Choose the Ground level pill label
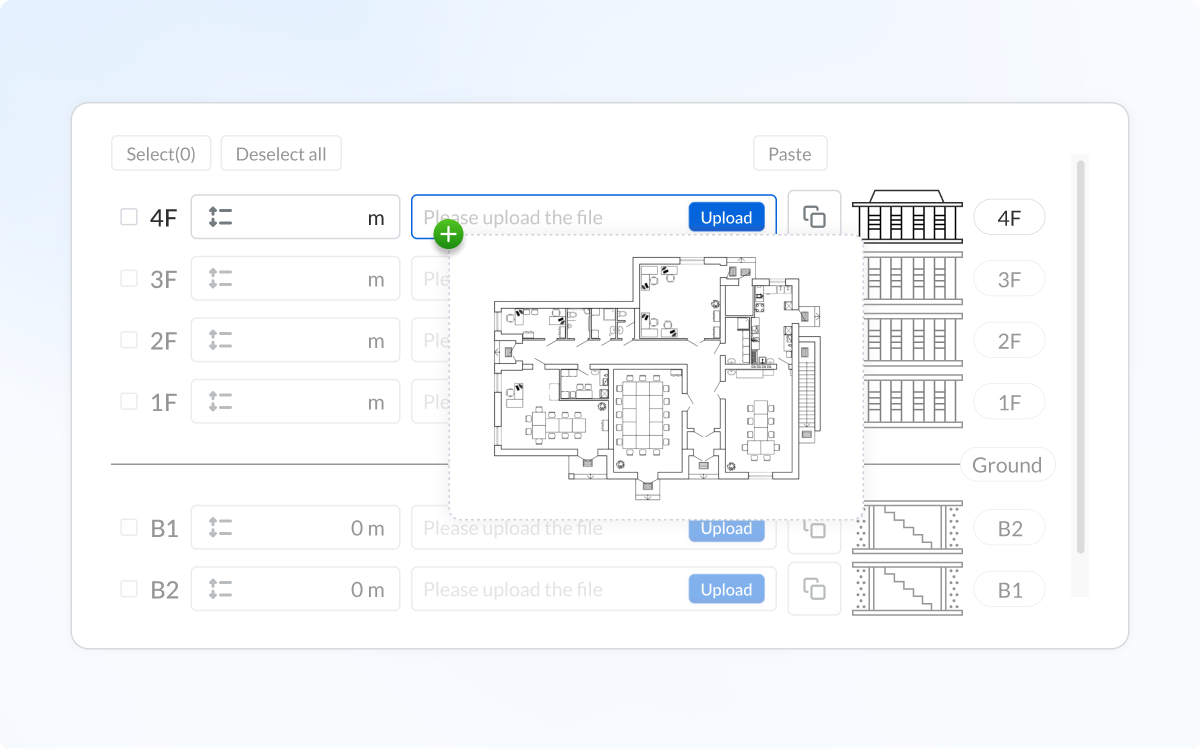Image resolution: width=1200 pixels, height=750 pixels. (1007, 465)
